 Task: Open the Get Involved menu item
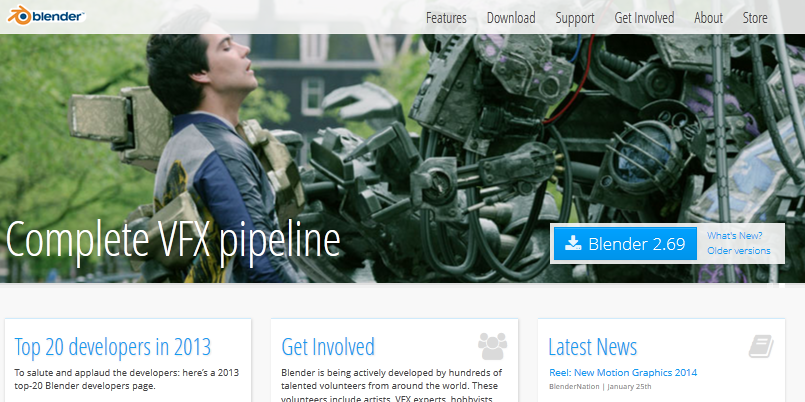(x=644, y=18)
